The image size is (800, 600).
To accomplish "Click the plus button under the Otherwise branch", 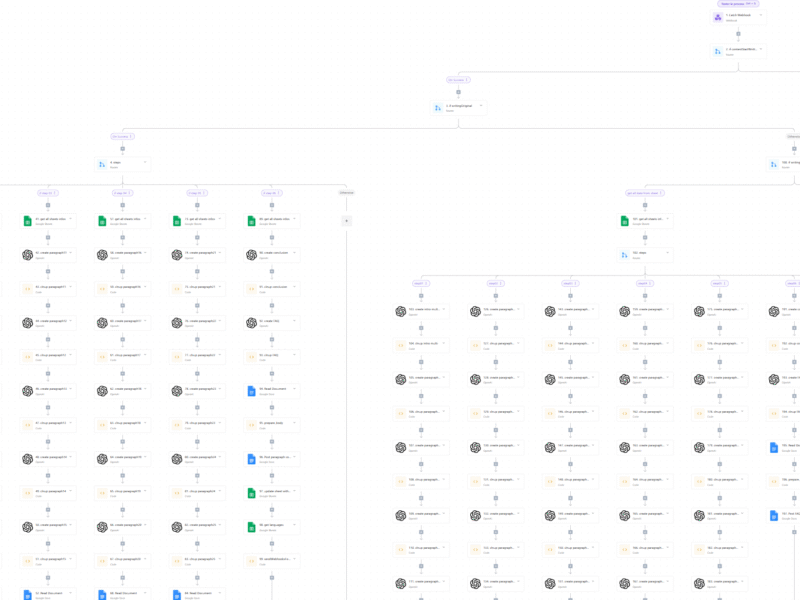I will tap(347, 221).
